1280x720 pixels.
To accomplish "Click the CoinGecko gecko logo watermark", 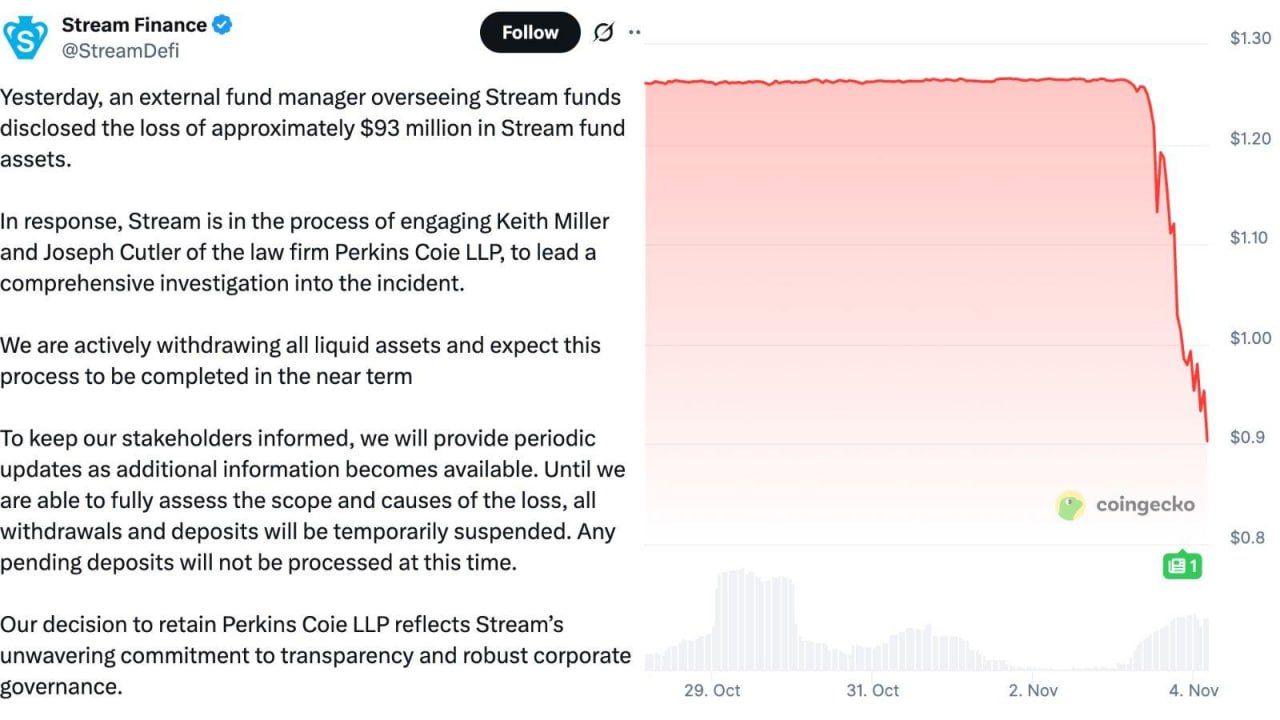I will pyautogui.click(x=1071, y=505).
